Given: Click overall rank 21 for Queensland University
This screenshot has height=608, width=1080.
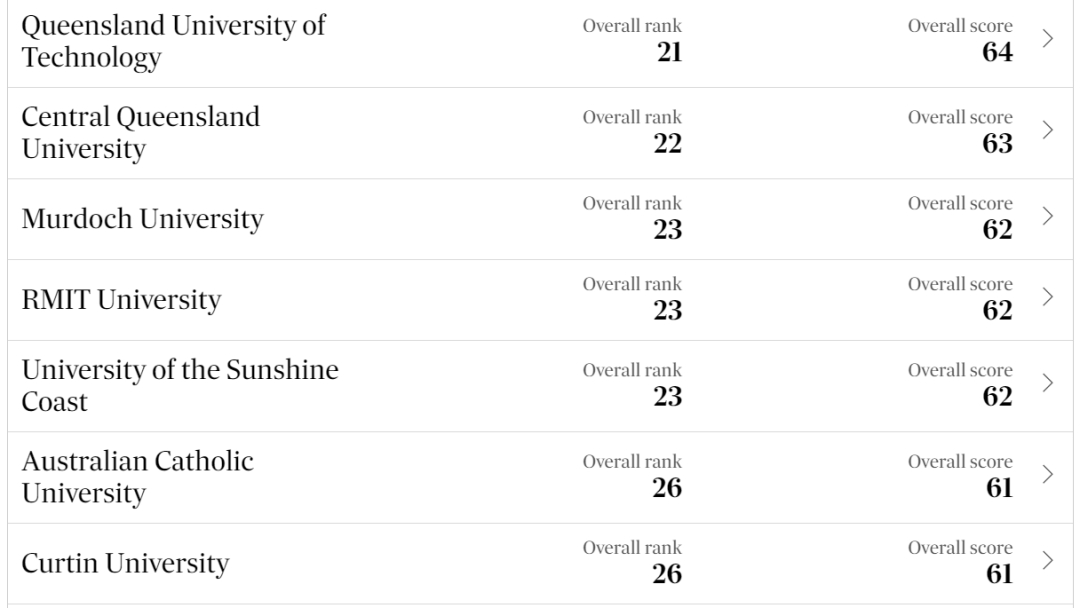Looking at the screenshot, I should point(669,52).
